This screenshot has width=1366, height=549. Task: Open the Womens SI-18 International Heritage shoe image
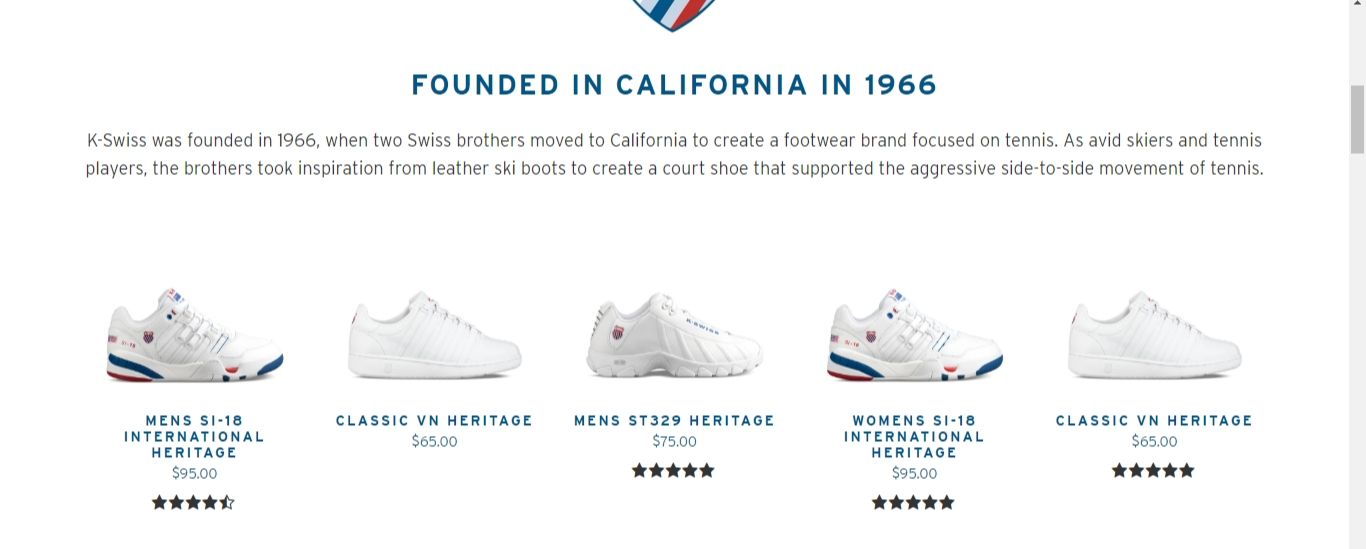click(914, 335)
